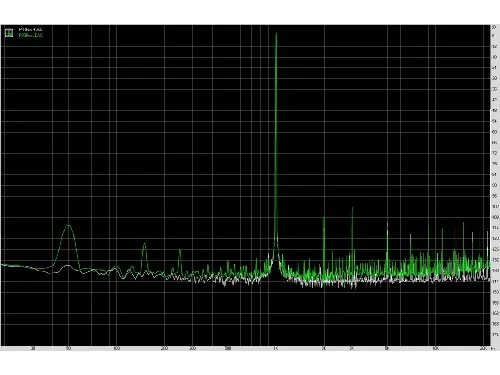Image resolution: width=500 pixels, height=375 pixels.
Task: Click the 5 kHz harmonic spike tip
Action: coord(387,222)
